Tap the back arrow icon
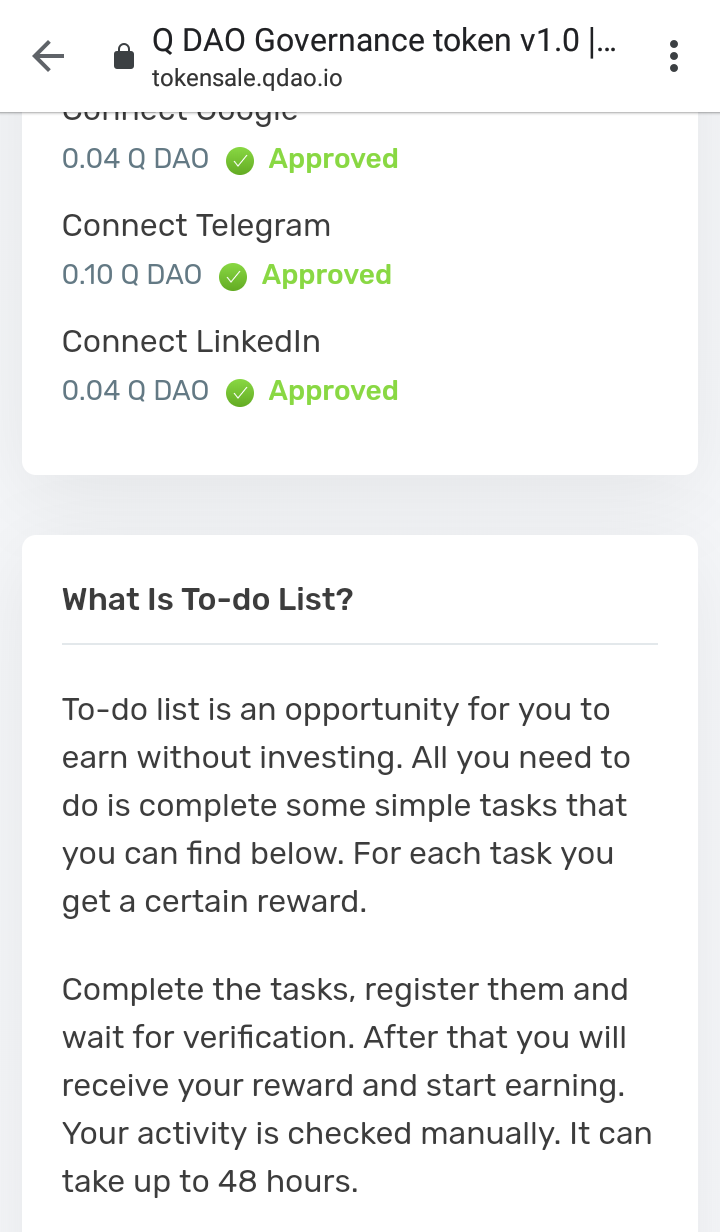This screenshot has width=720, height=1232. point(48,57)
